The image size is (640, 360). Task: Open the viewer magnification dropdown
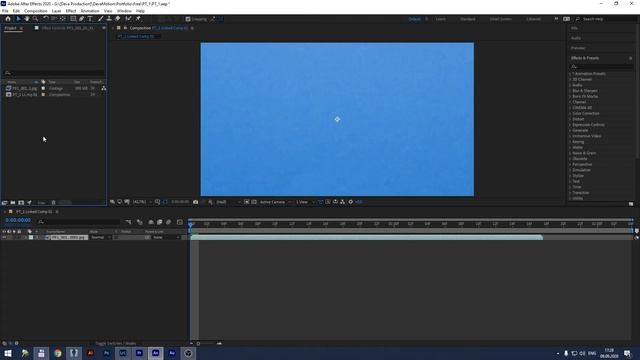point(142,202)
